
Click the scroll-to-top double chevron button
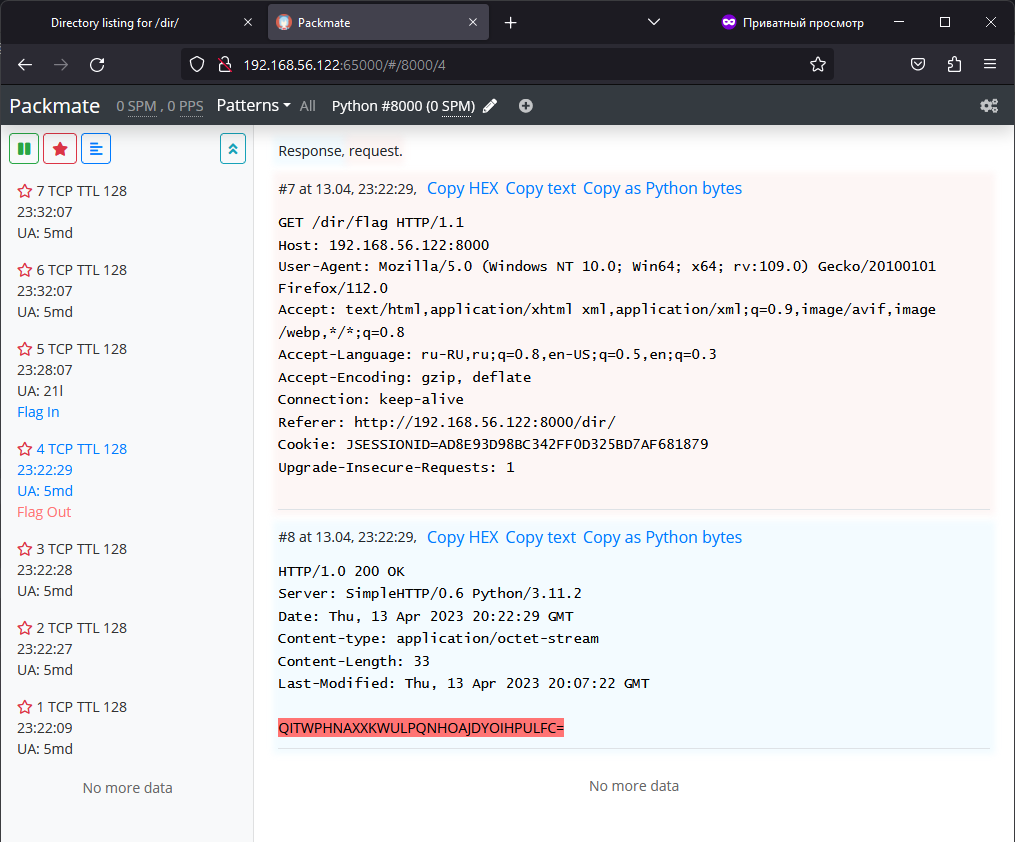(233, 149)
